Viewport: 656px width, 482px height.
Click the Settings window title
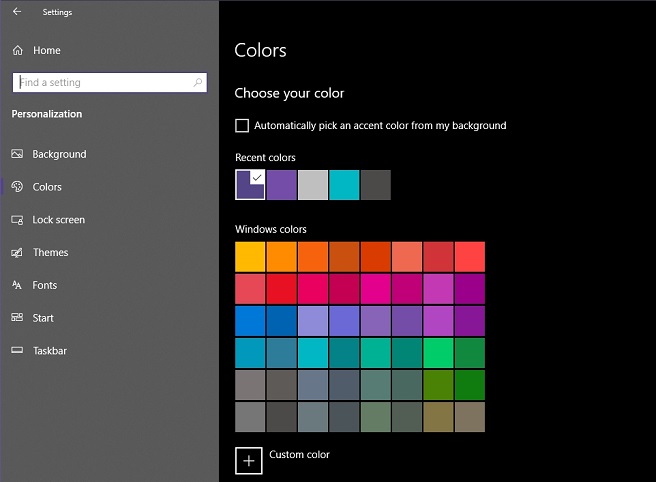point(57,12)
